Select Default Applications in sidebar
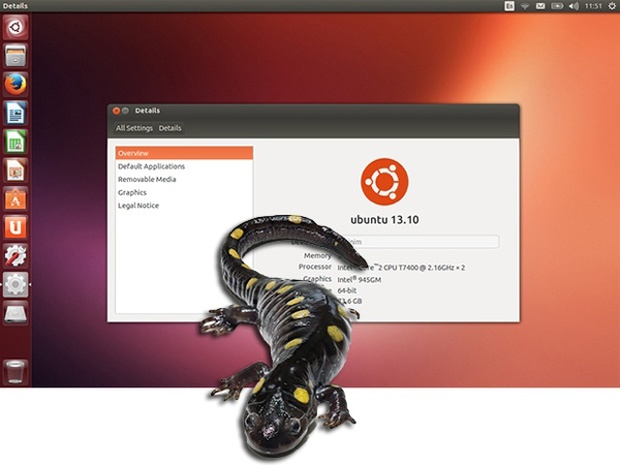Screen dimensions: 620x465 coord(184,166)
